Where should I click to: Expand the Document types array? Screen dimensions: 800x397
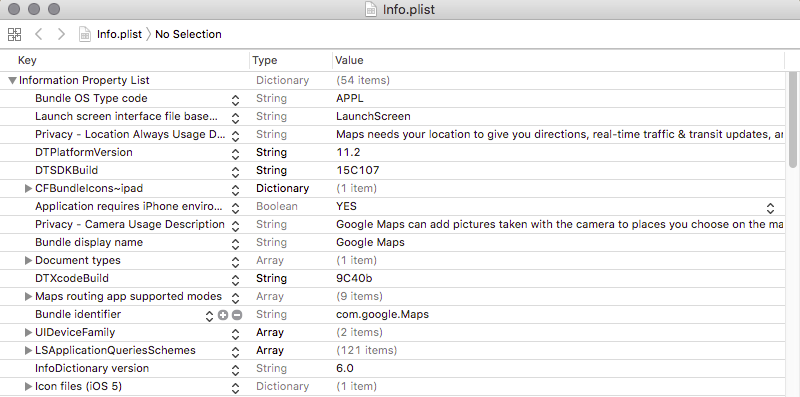pos(29,260)
